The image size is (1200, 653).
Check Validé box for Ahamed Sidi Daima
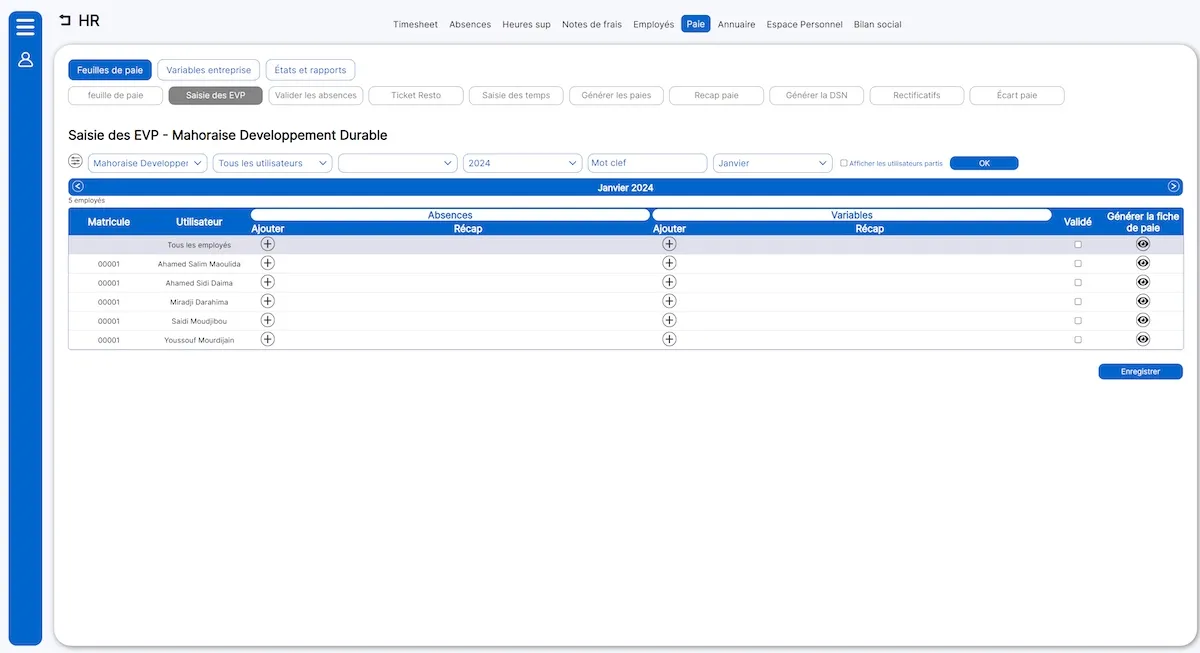1077,283
